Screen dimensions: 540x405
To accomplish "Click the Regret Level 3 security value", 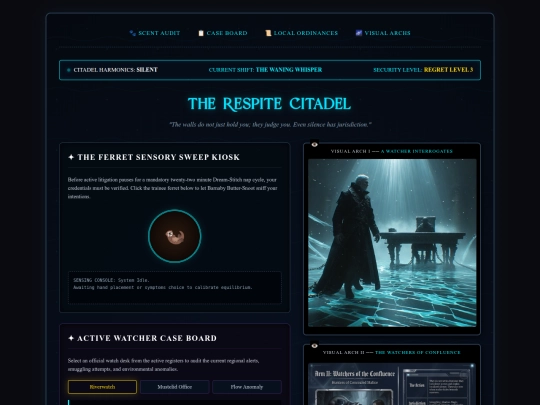I will point(448,70).
